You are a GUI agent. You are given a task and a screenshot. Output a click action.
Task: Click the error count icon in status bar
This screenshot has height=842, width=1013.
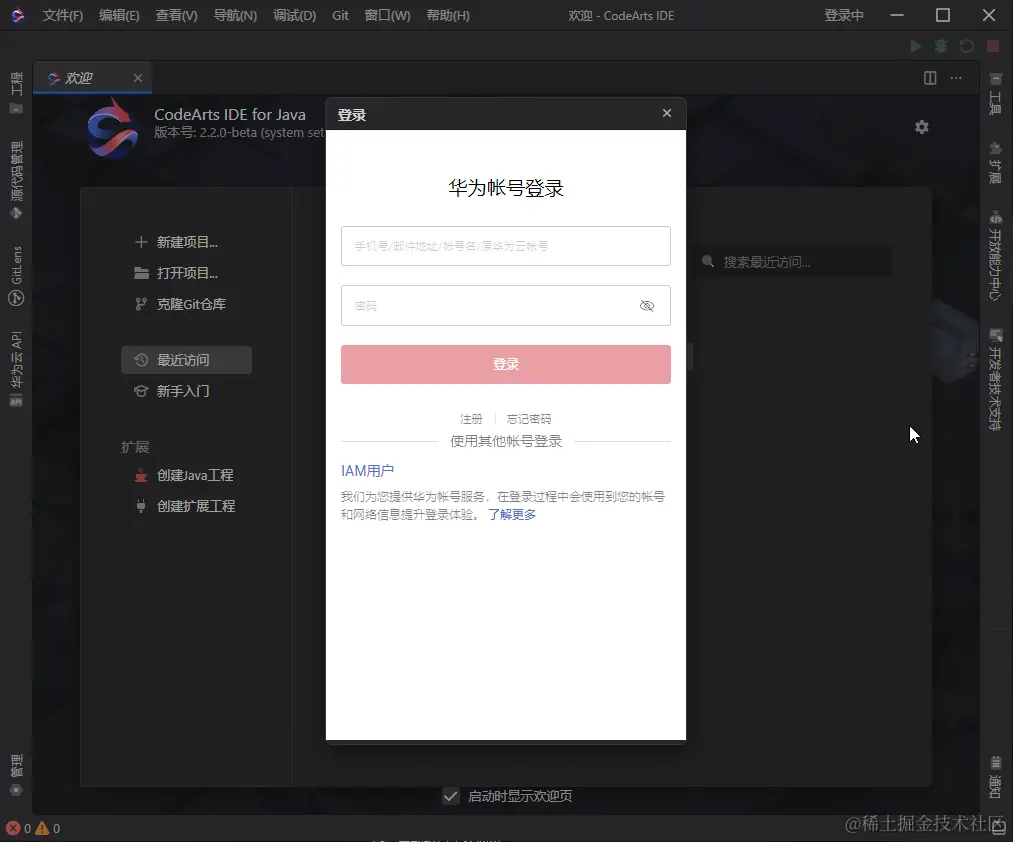(13, 828)
